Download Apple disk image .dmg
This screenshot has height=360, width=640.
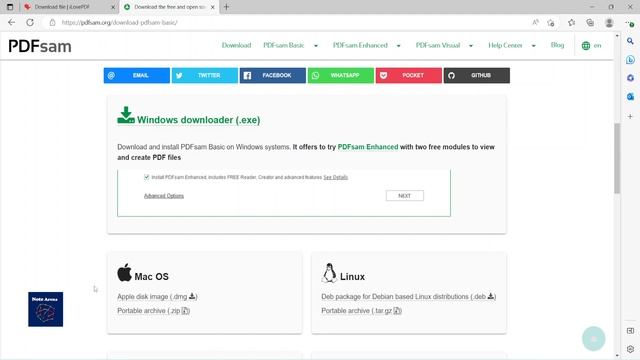[157, 297]
